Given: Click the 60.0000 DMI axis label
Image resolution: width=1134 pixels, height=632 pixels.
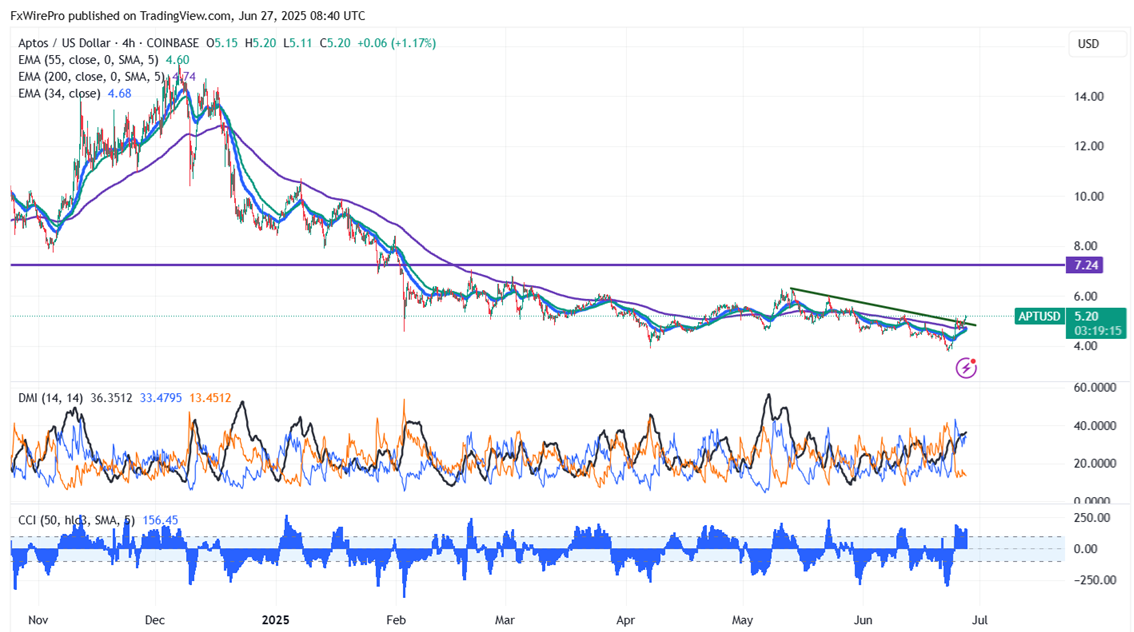Looking at the screenshot, I should click(x=1096, y=388).
